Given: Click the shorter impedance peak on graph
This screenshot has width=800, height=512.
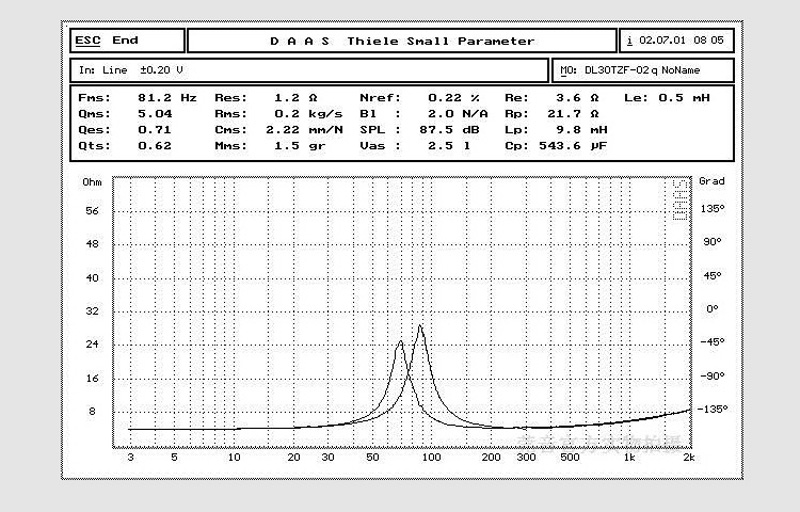Looking at the screenshot, I should (401, 342).
